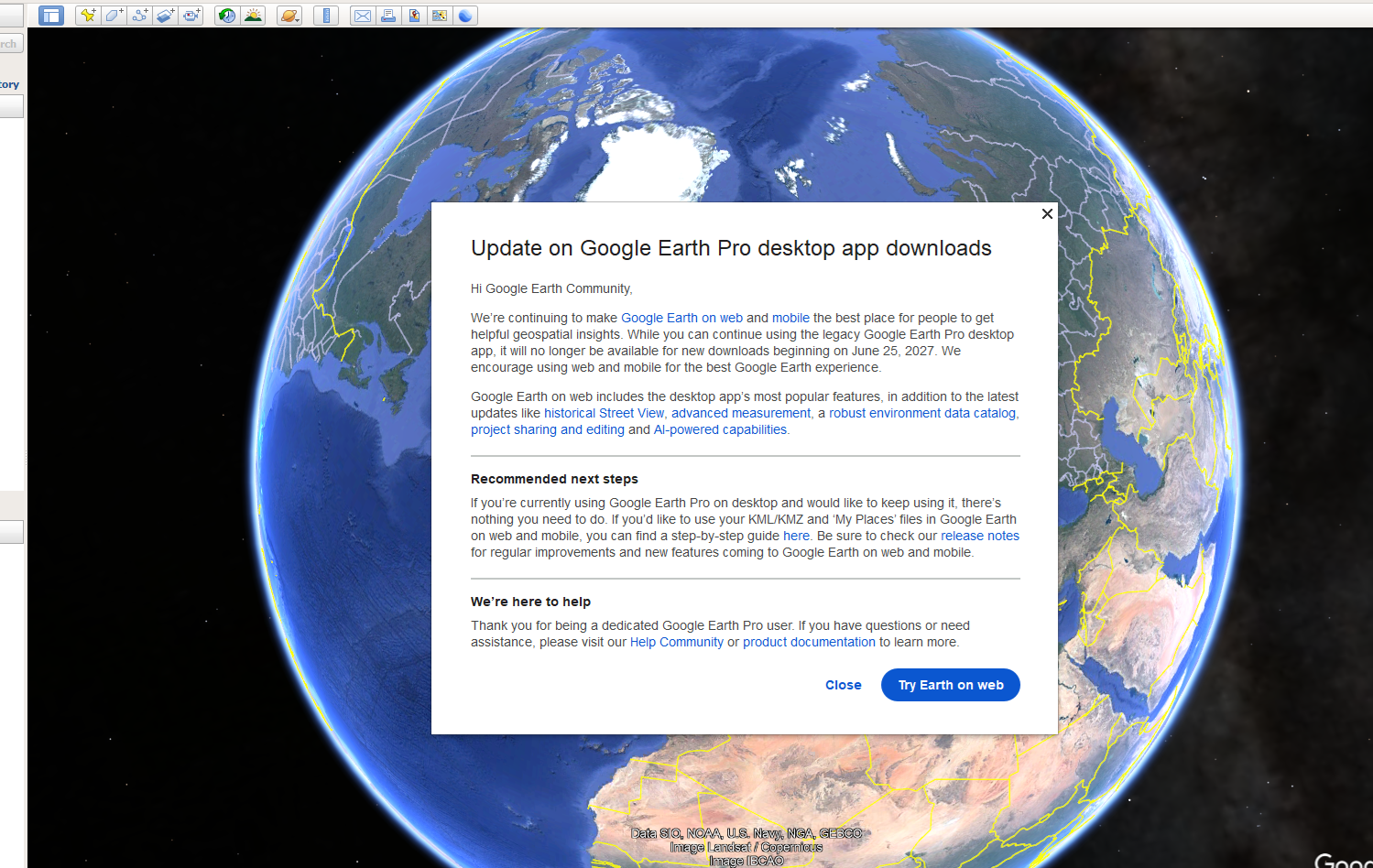Select the Add Polygon tool

click(114, 16)
